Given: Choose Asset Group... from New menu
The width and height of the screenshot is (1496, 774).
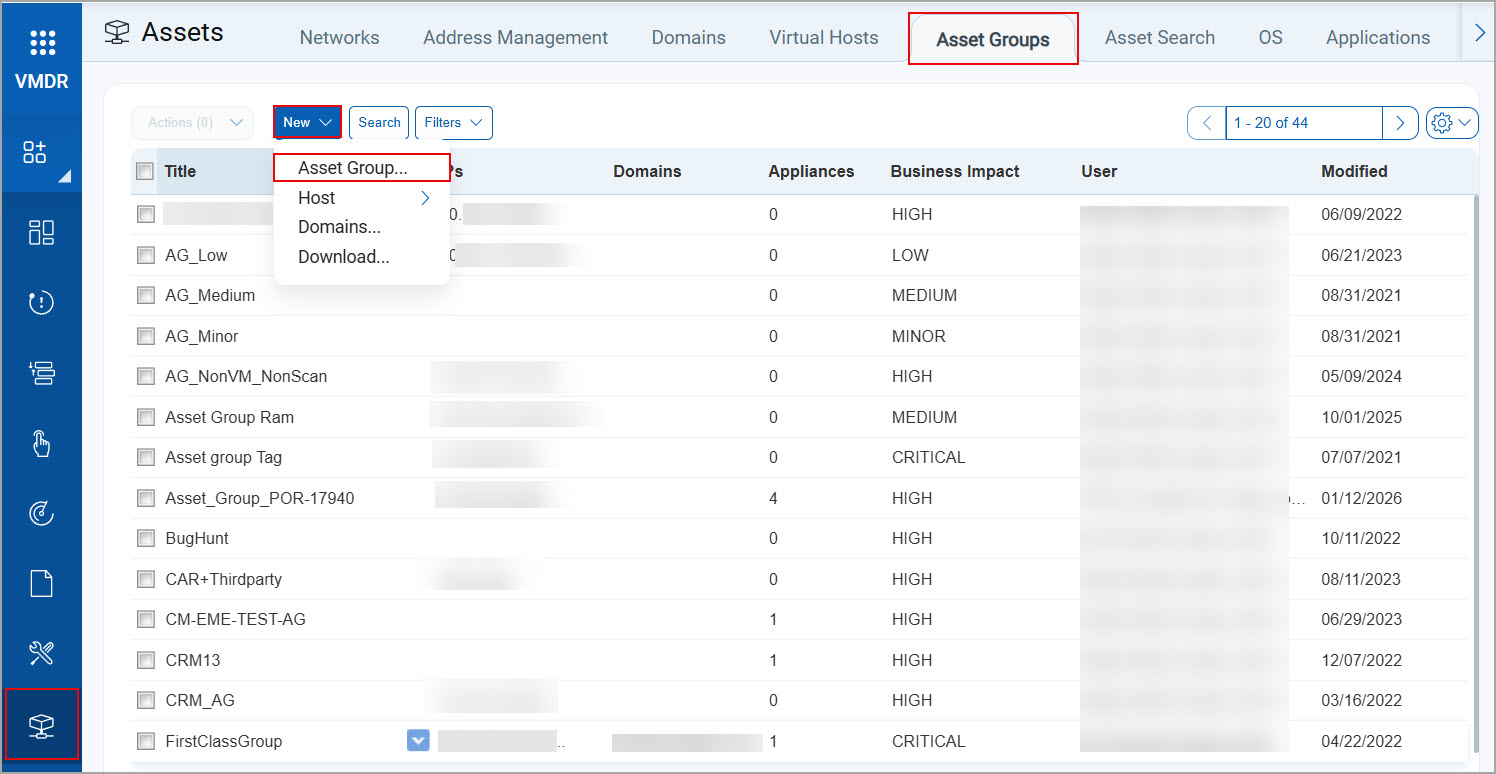Looking at the screenshot, I should 352,168.
